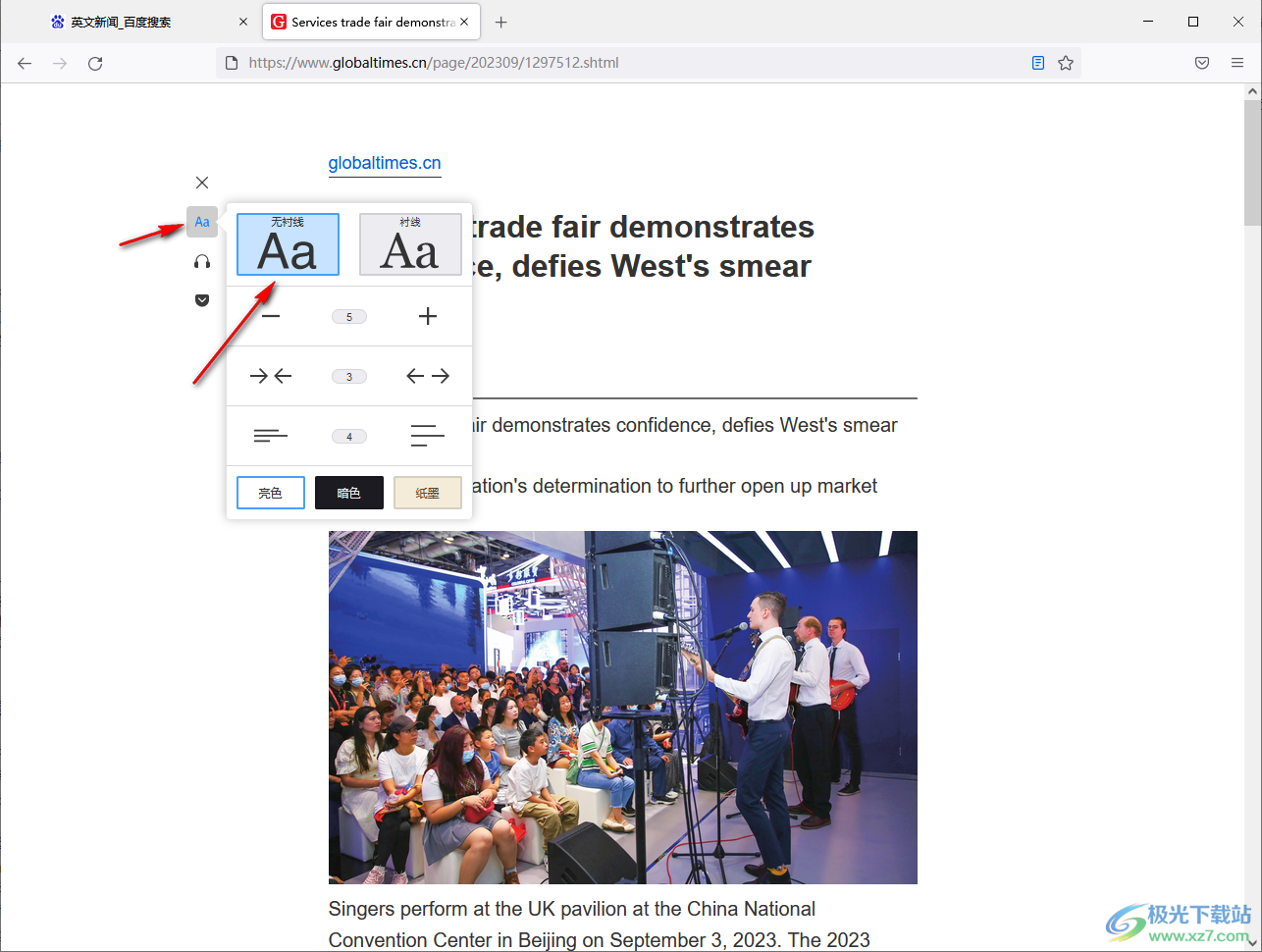Image resolution: width=1262 pixels, height=952 pixels.
Task: Save page to Pocket from reader sidebar
Action: [x=202, y=300]
